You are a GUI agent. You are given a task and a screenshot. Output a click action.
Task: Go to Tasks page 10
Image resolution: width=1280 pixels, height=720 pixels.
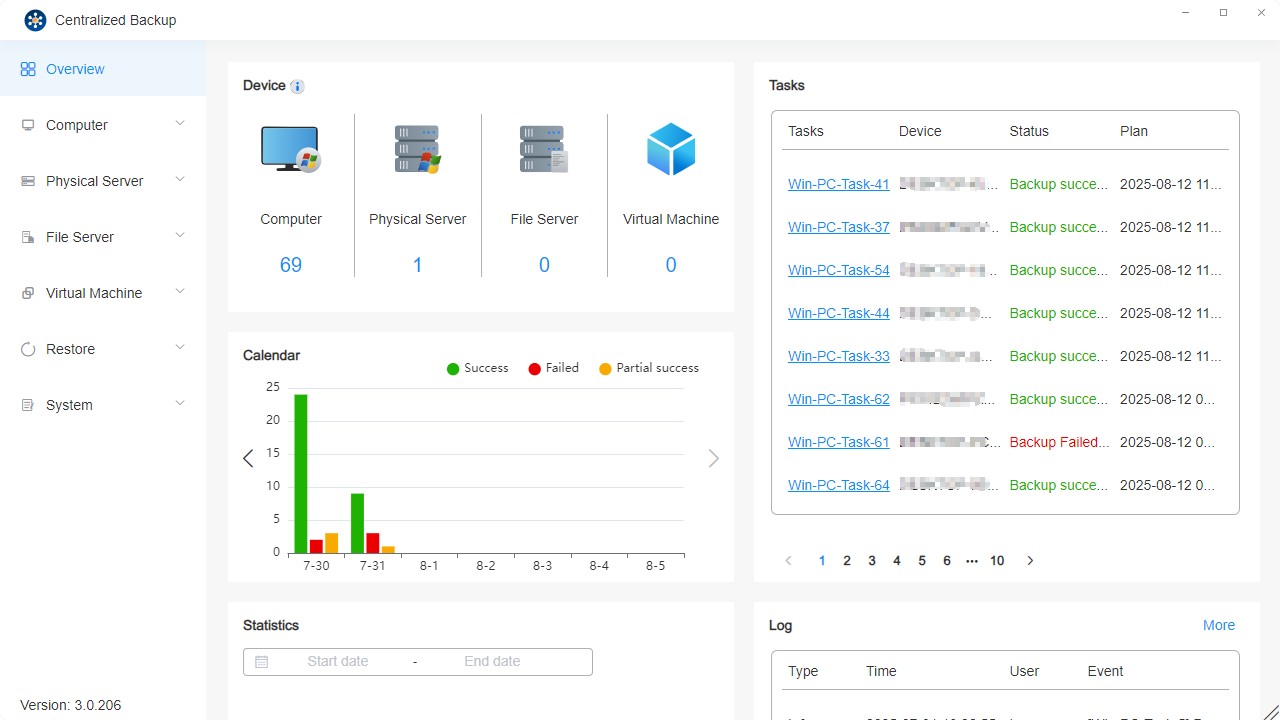point(997,561)
